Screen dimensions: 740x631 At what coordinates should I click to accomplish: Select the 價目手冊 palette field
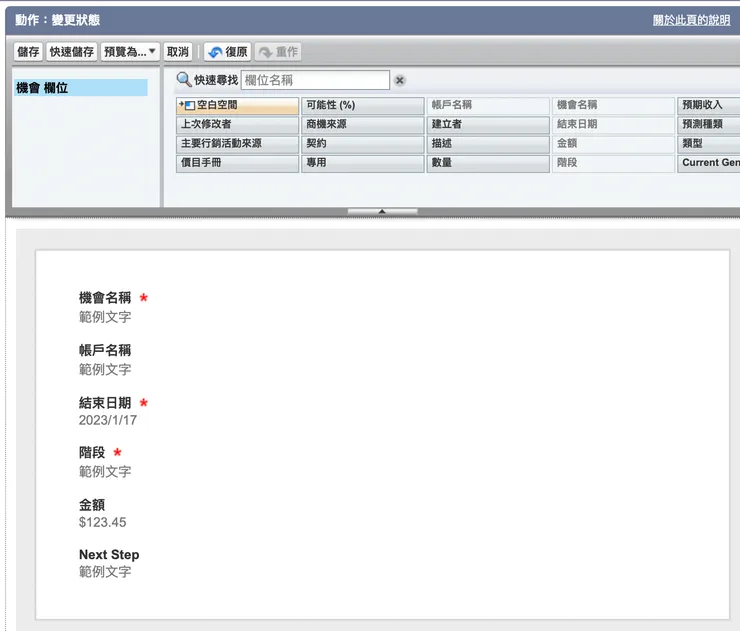(x=237, y=163)
